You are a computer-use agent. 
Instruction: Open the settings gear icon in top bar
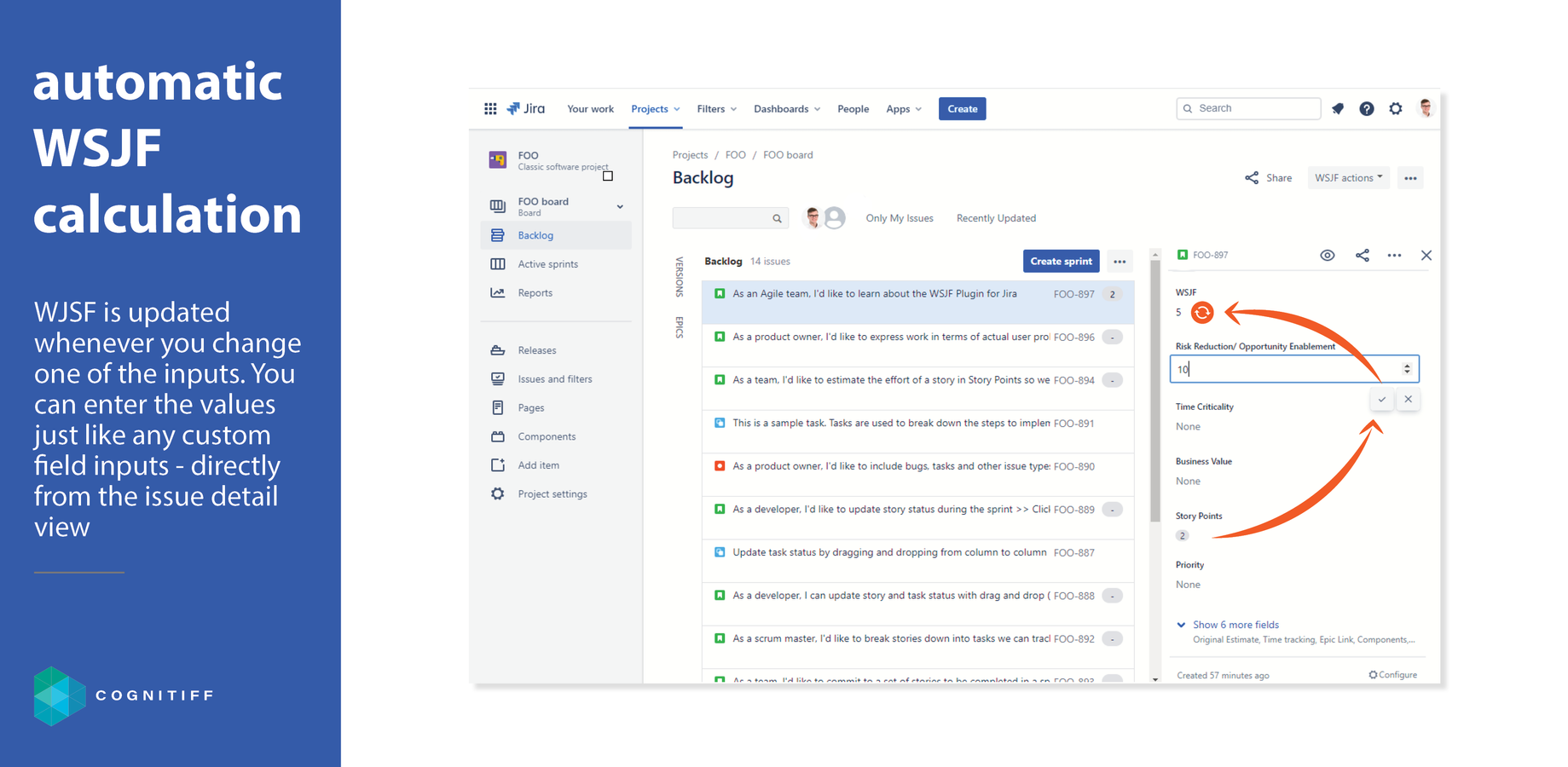coord(1396,109)
